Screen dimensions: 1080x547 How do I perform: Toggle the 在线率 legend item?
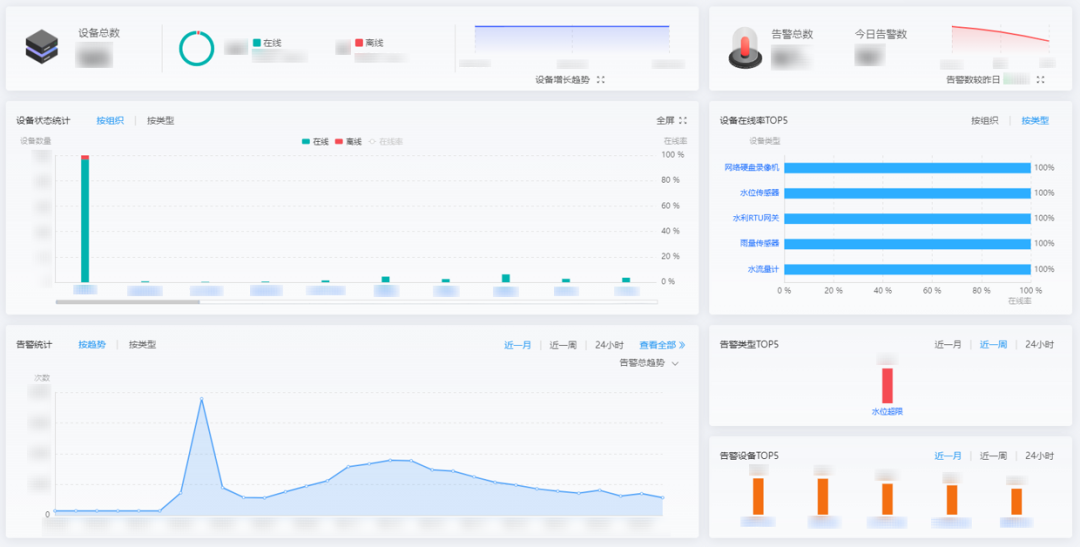[387, 142]
